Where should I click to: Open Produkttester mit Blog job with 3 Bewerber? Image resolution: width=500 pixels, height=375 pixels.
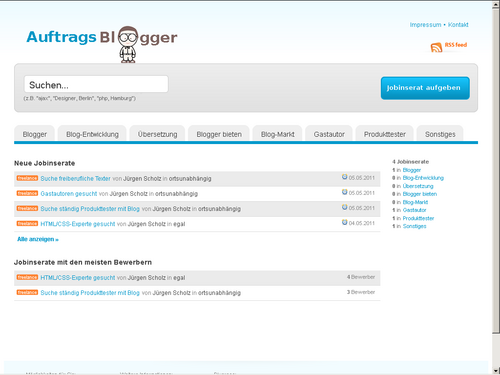(x=90, y=293)
